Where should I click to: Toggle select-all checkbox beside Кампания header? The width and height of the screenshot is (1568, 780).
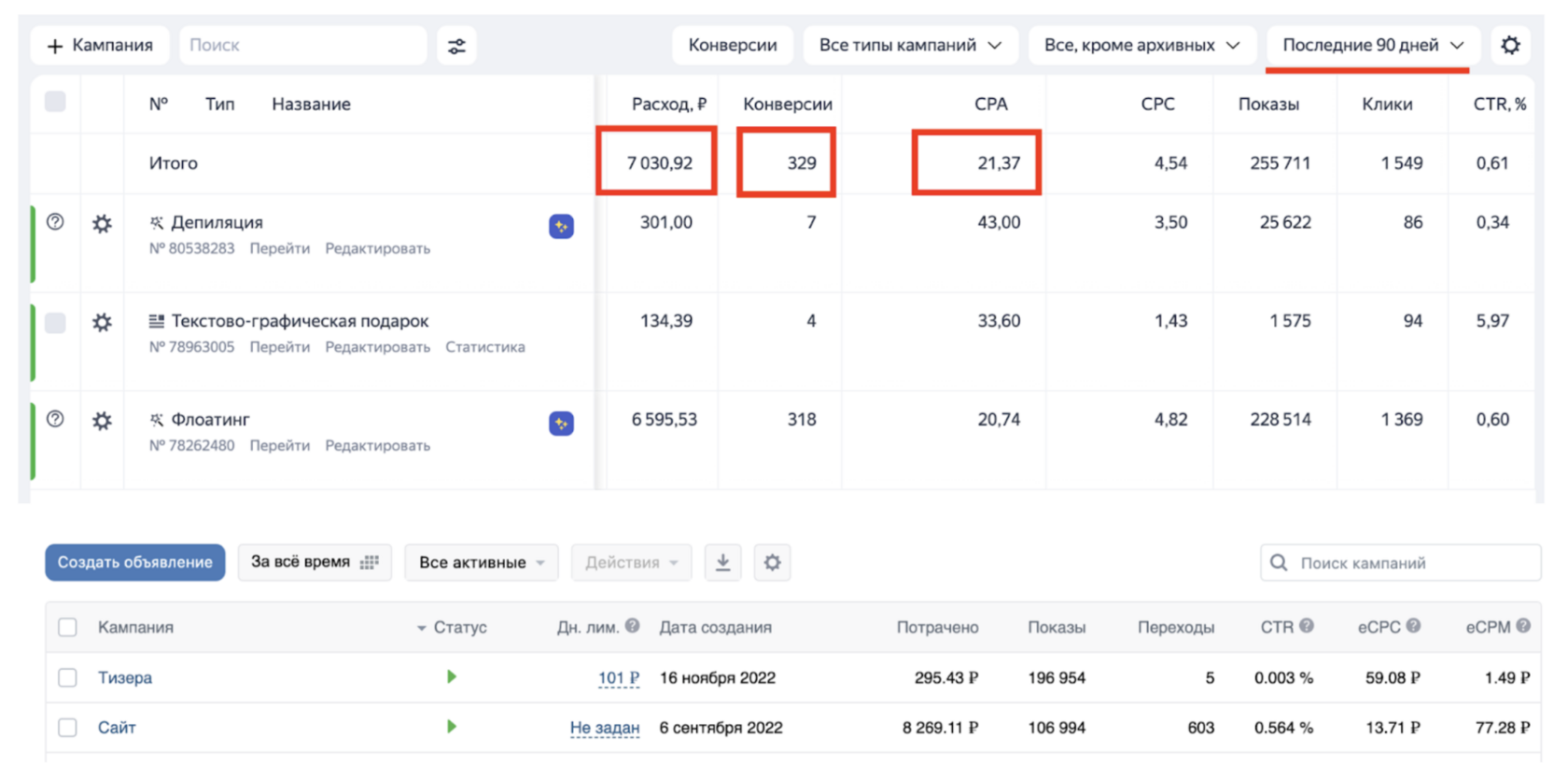[67, 627]
